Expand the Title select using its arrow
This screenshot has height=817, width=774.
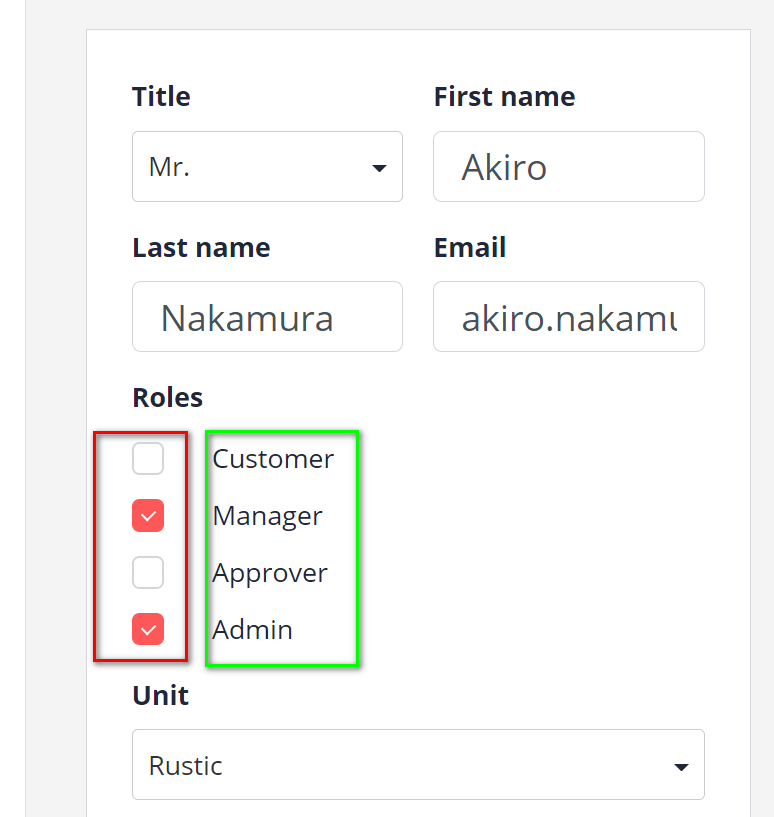coord(379,167)
